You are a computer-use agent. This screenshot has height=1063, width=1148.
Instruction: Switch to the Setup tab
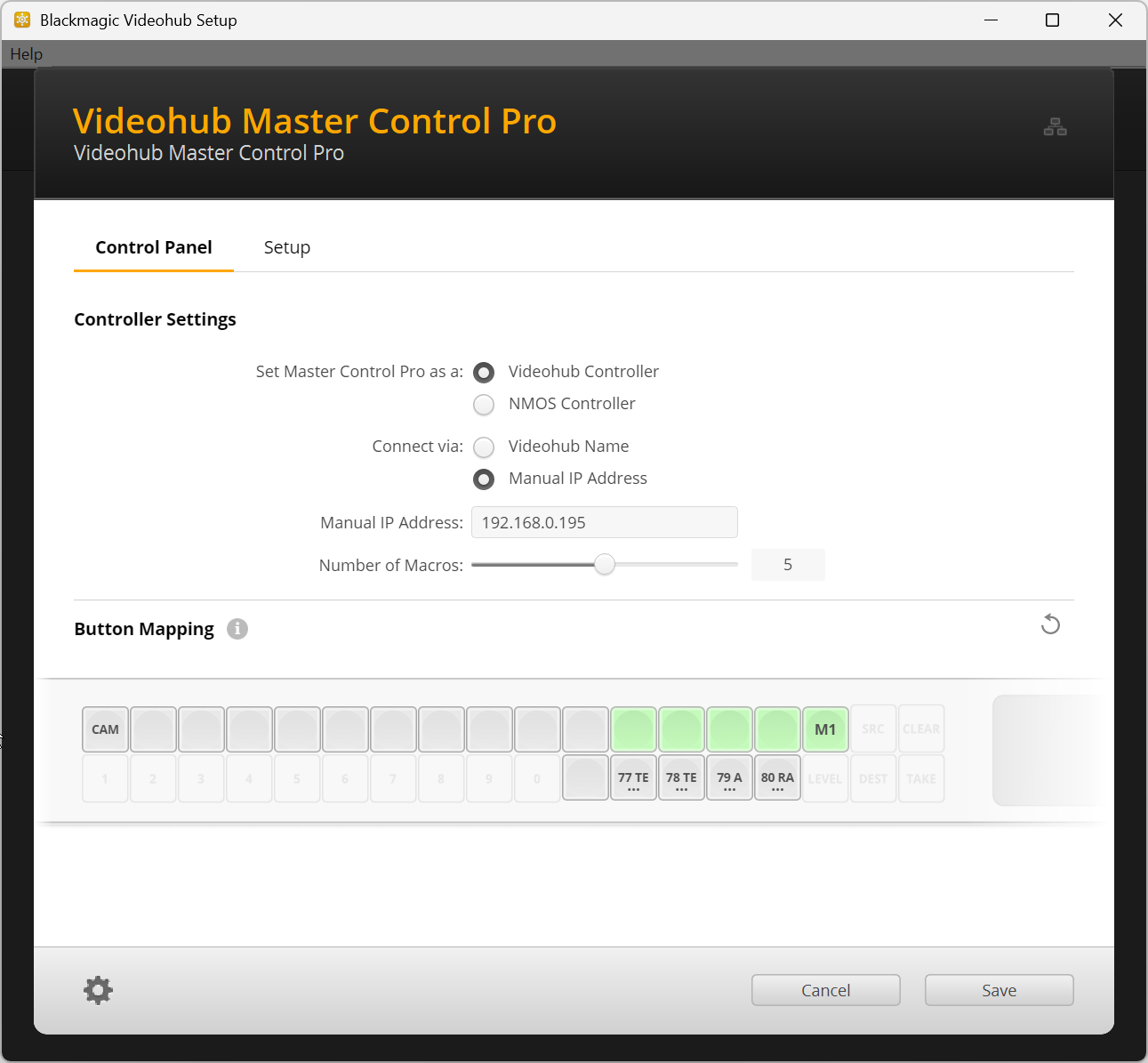[x=287, y=247]
